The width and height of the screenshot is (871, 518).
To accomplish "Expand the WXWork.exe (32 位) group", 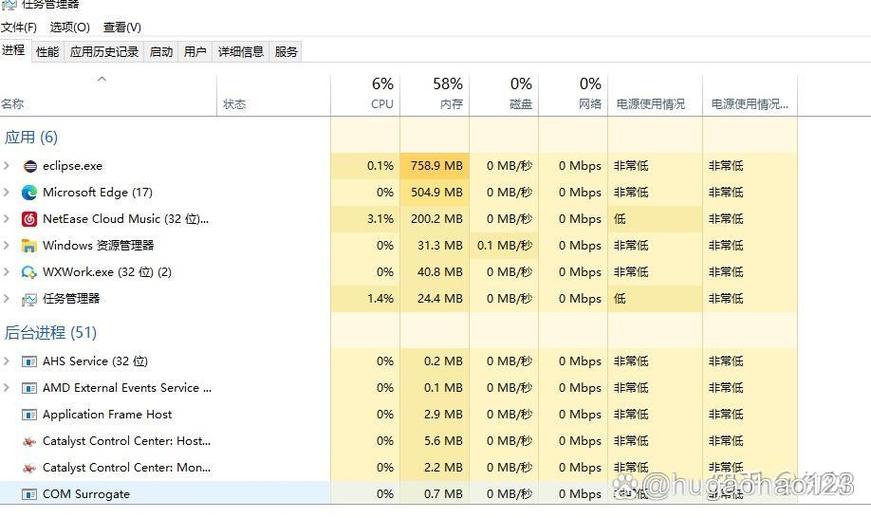I will (7, 272).
